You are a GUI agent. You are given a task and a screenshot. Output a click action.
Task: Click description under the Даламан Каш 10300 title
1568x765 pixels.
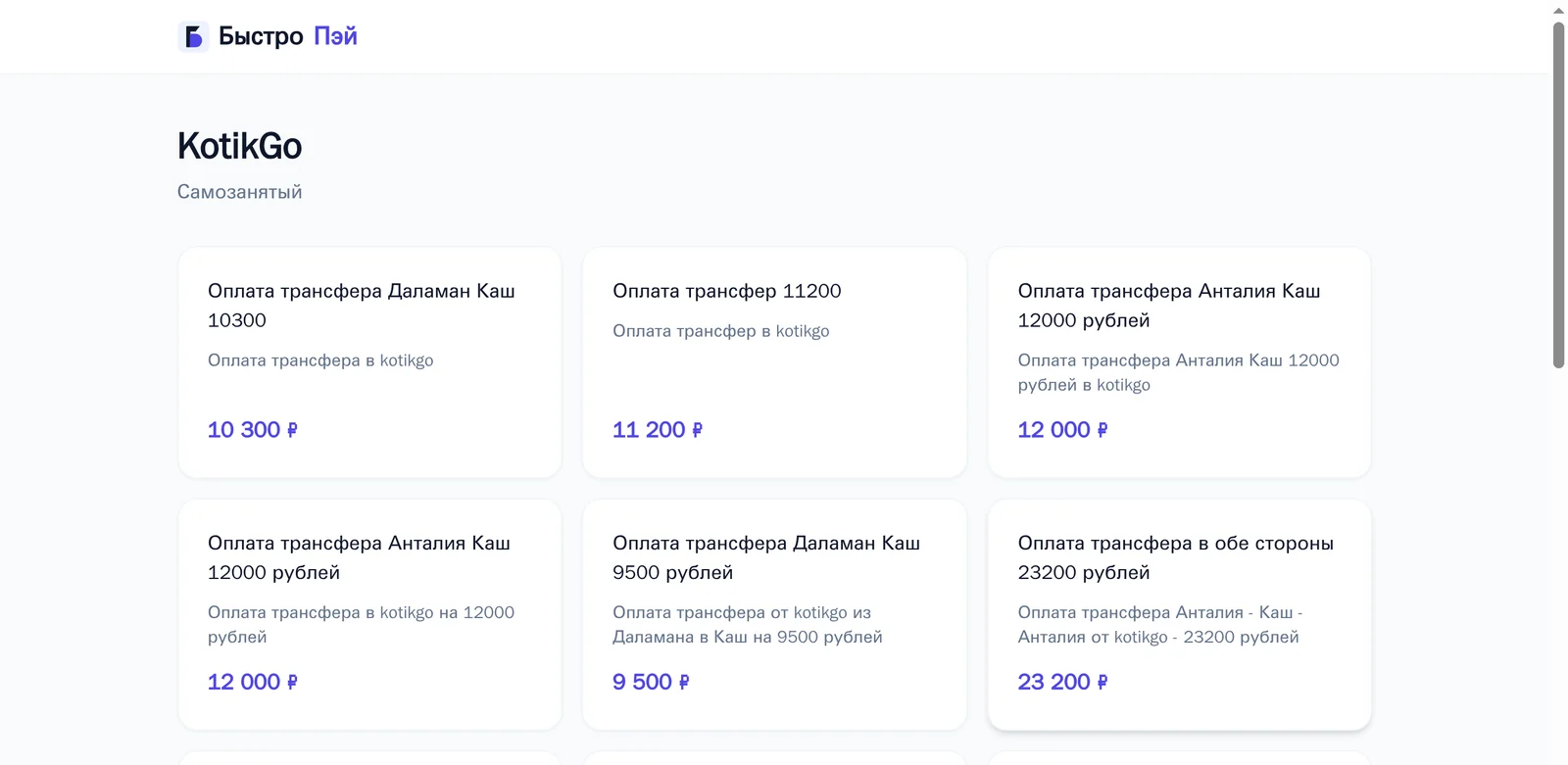click(320, 360)
